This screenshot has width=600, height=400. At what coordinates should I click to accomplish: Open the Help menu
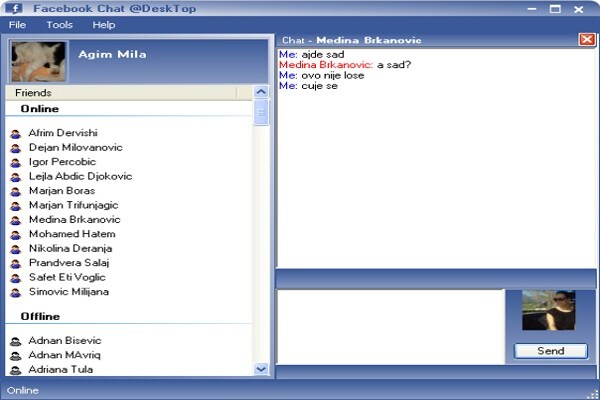click(104, 25)
